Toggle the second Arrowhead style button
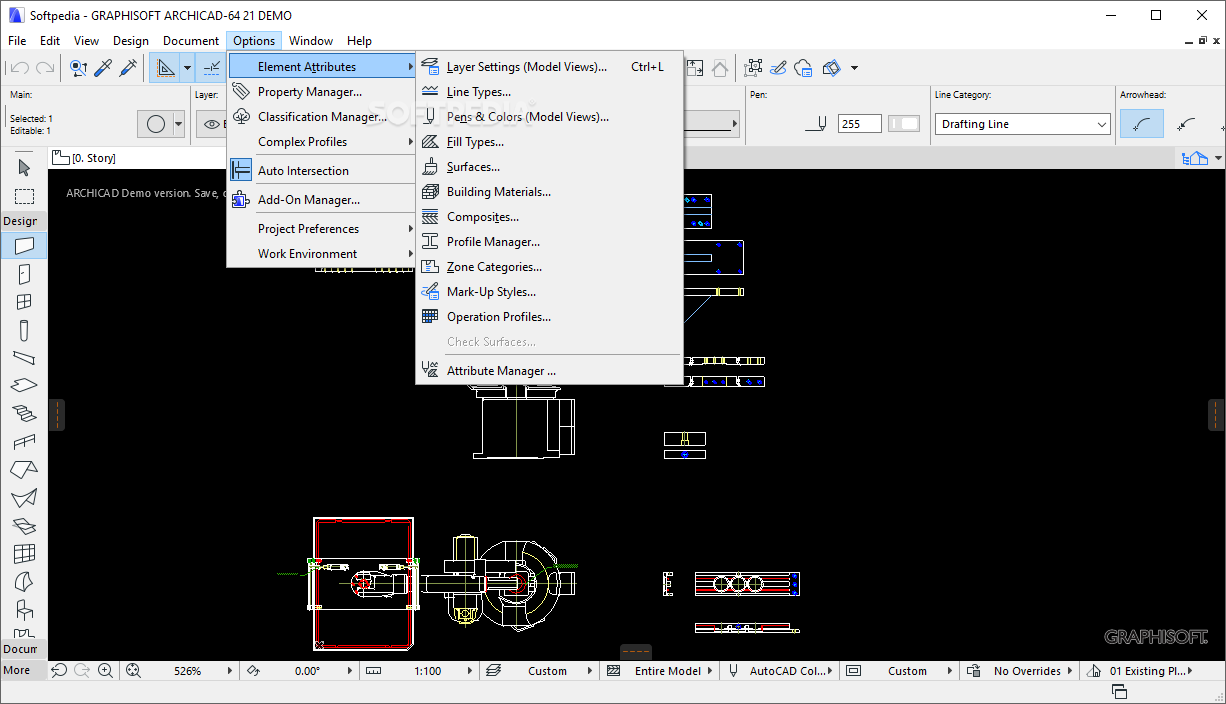The image size is (1226, 704). pyautogui.click(x=1187, y=124)
